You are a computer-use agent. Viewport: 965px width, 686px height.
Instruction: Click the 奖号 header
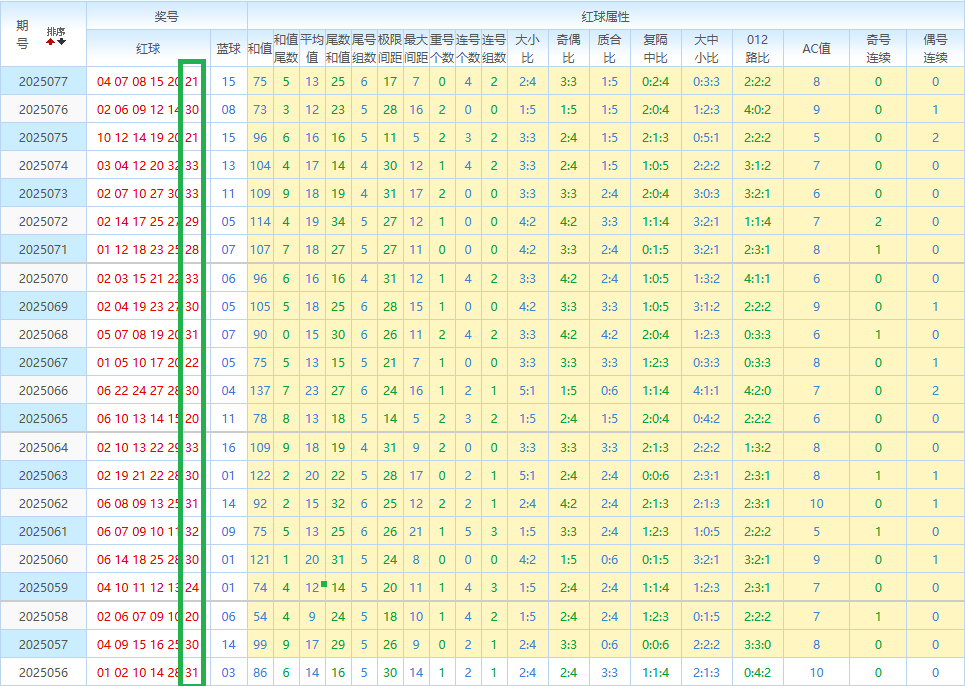point(166,17)
